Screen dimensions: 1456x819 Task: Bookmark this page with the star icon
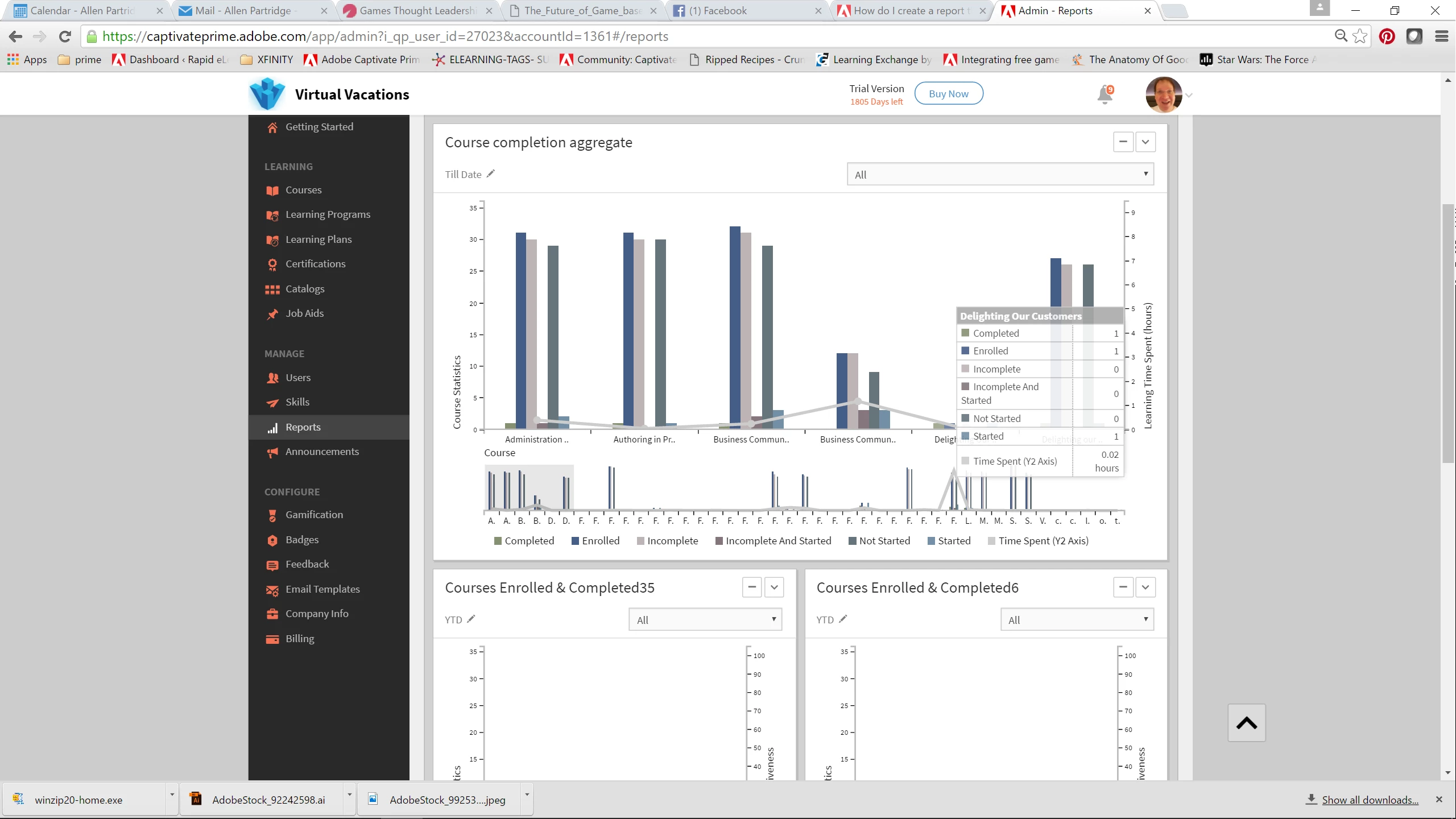[1360, 36]
